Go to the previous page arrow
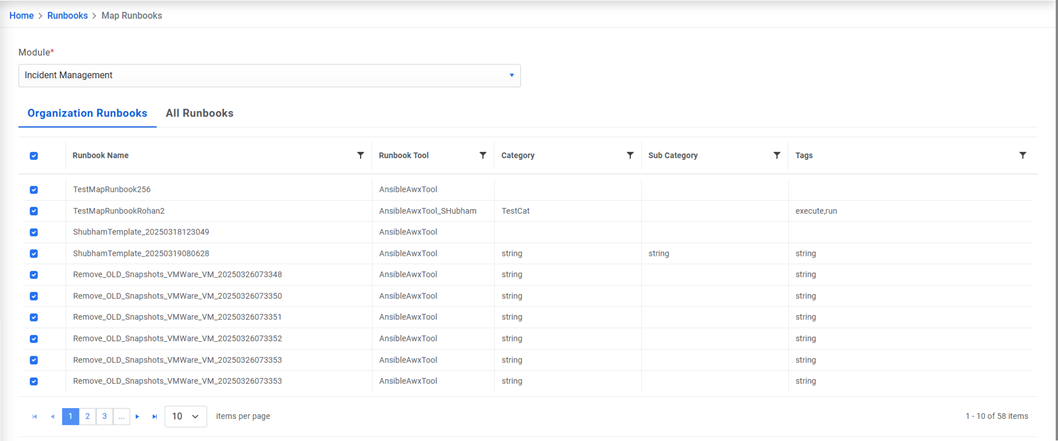The image size is (1058, 441). (x=53, y=417)
